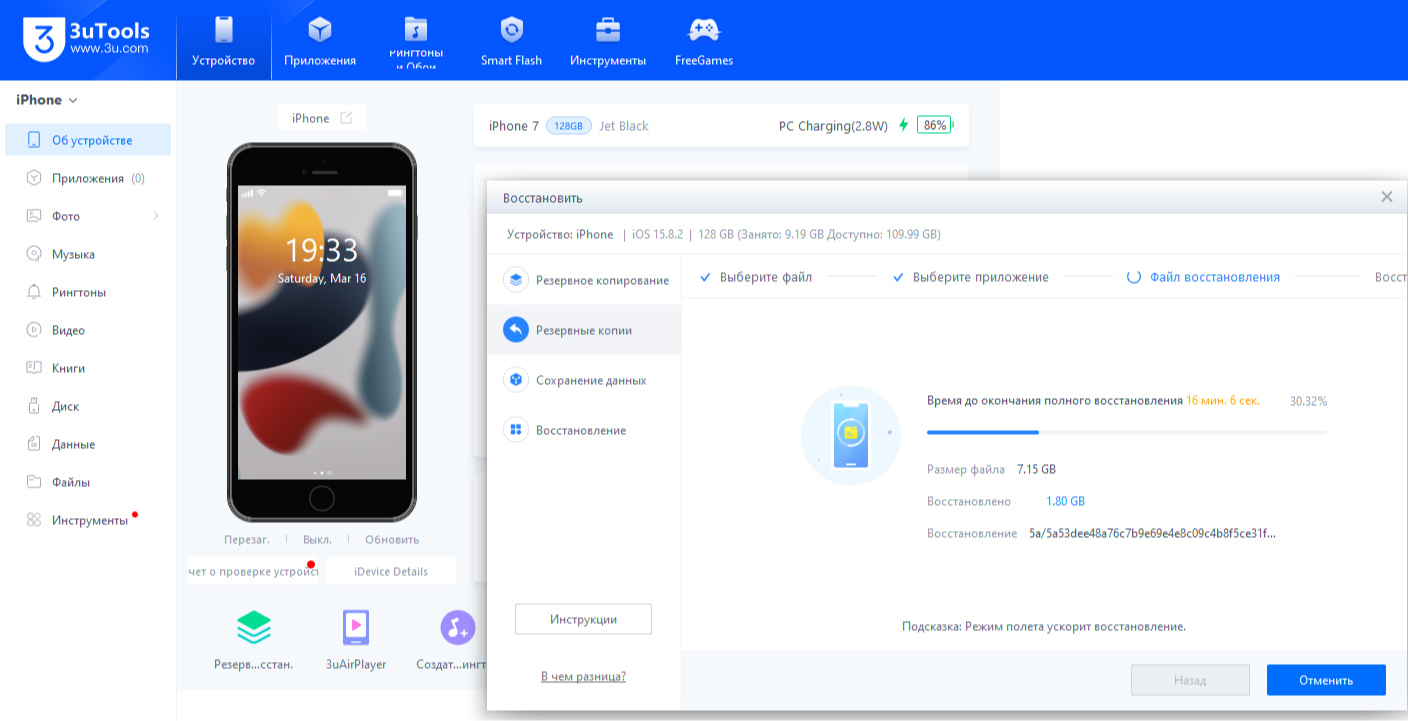Open the FreeGames tab
Viewport: 1408px width, 721px height.
(704, 41)
